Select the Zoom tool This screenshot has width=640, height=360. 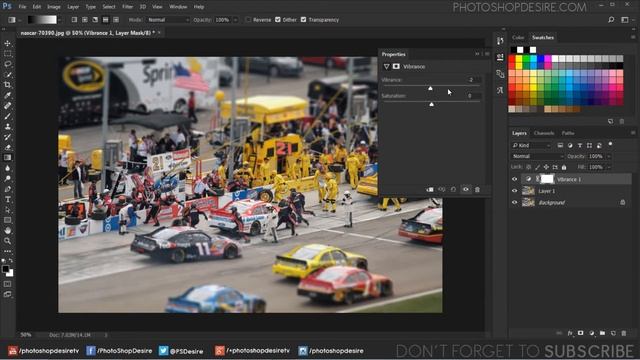[7, 241]
